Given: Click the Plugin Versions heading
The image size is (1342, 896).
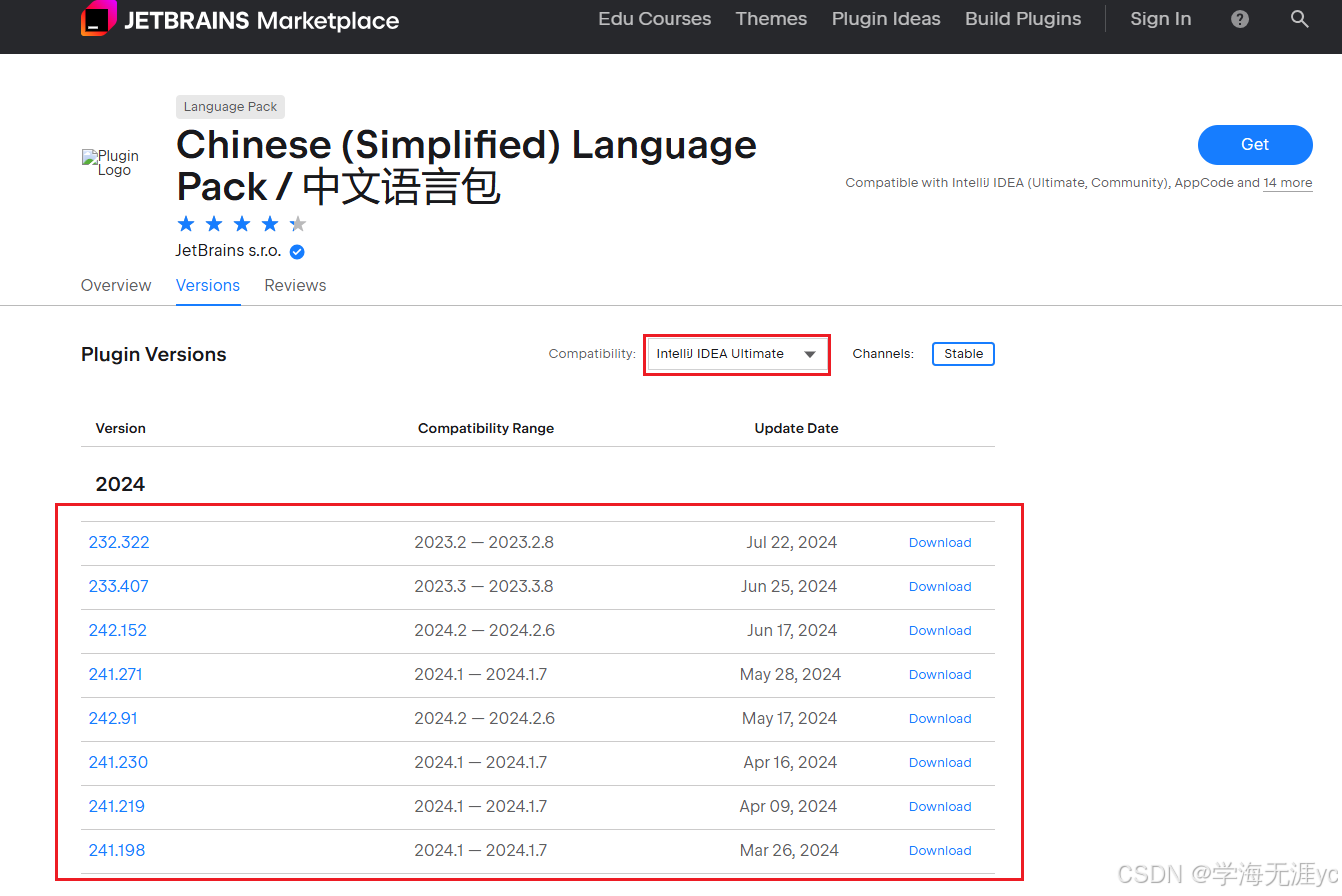Looking at the screenshot, I should [154, 355].
